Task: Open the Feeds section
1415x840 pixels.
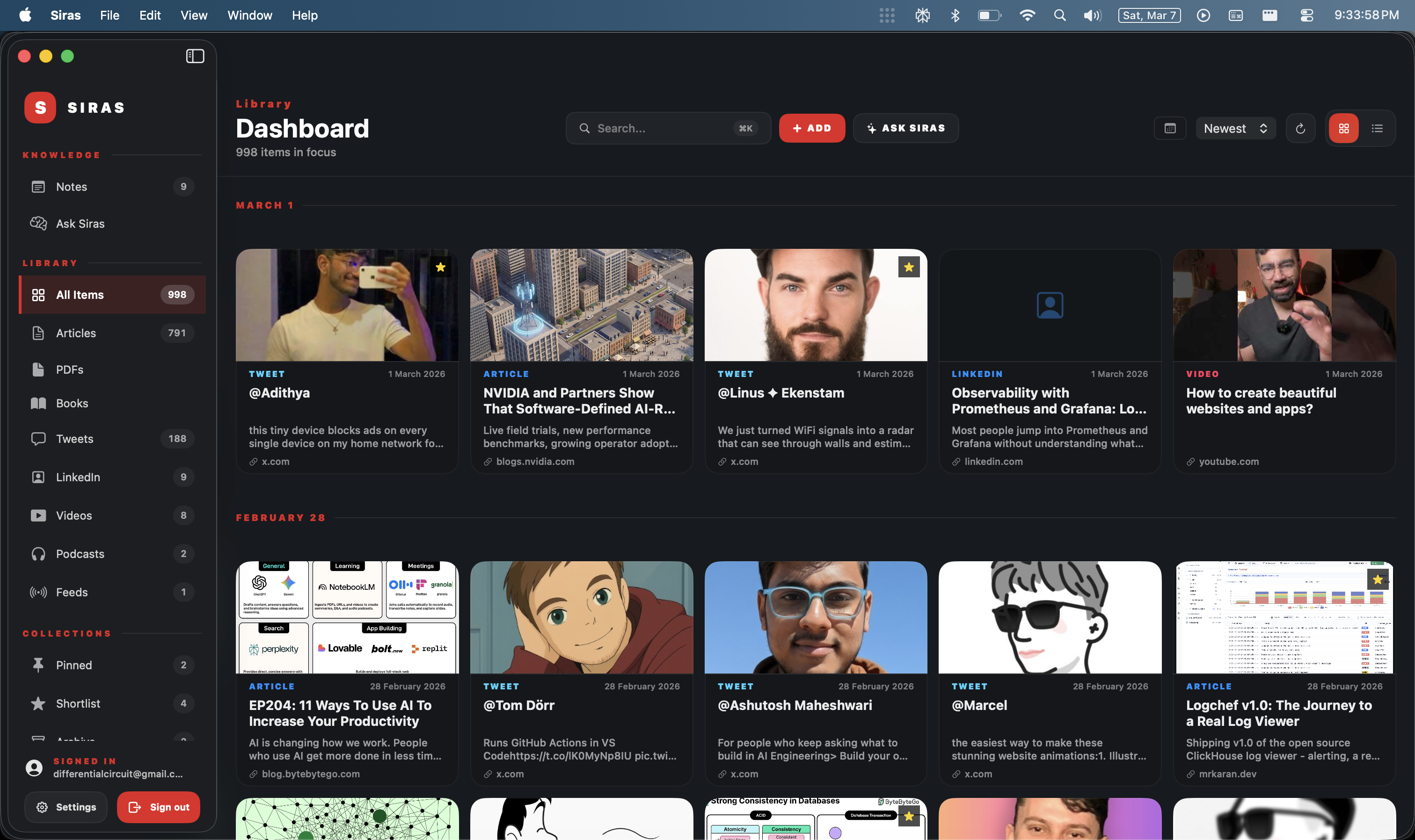Action: coord(71,592)
